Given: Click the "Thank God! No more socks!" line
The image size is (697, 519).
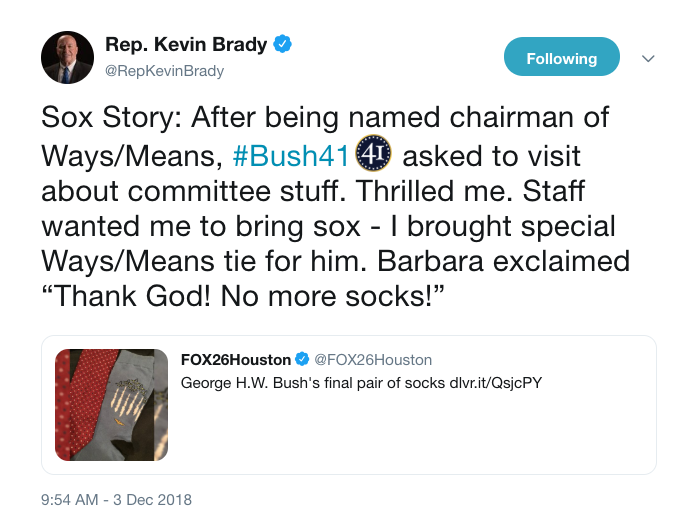Looking at the screenshot, I should (240, 296).
